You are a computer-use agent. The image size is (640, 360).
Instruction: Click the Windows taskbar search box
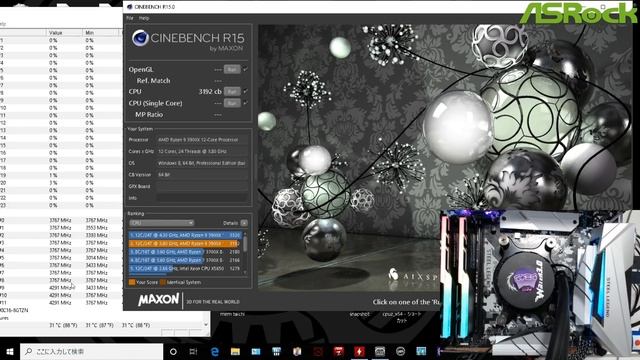91,351
